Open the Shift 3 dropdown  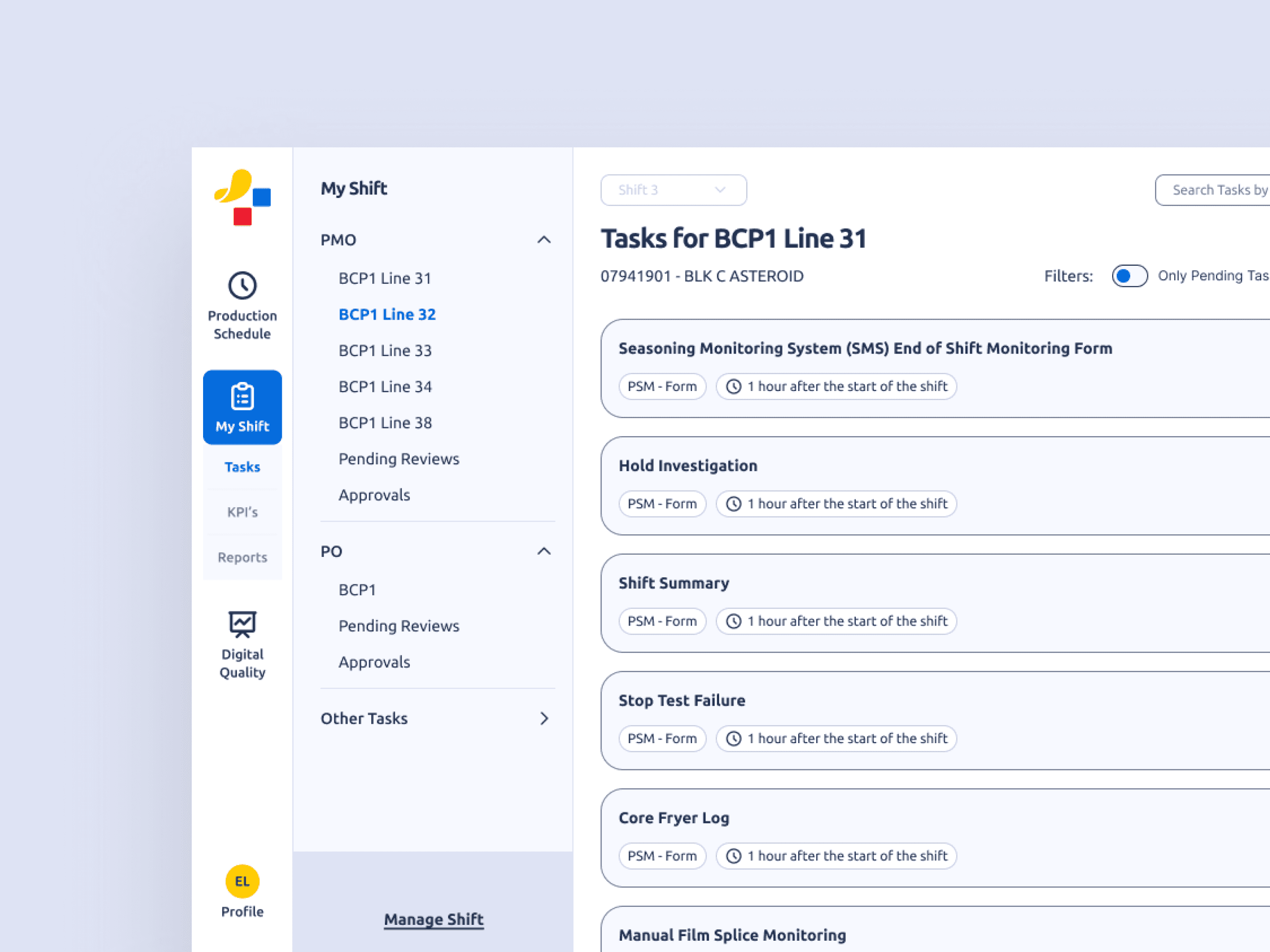coord(673,190)
